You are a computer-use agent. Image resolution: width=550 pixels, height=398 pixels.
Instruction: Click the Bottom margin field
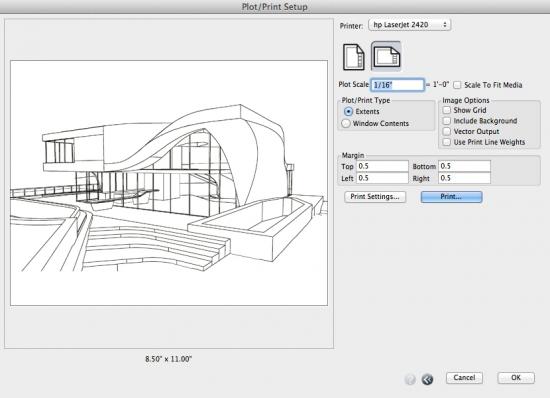[x=464, y=166]
